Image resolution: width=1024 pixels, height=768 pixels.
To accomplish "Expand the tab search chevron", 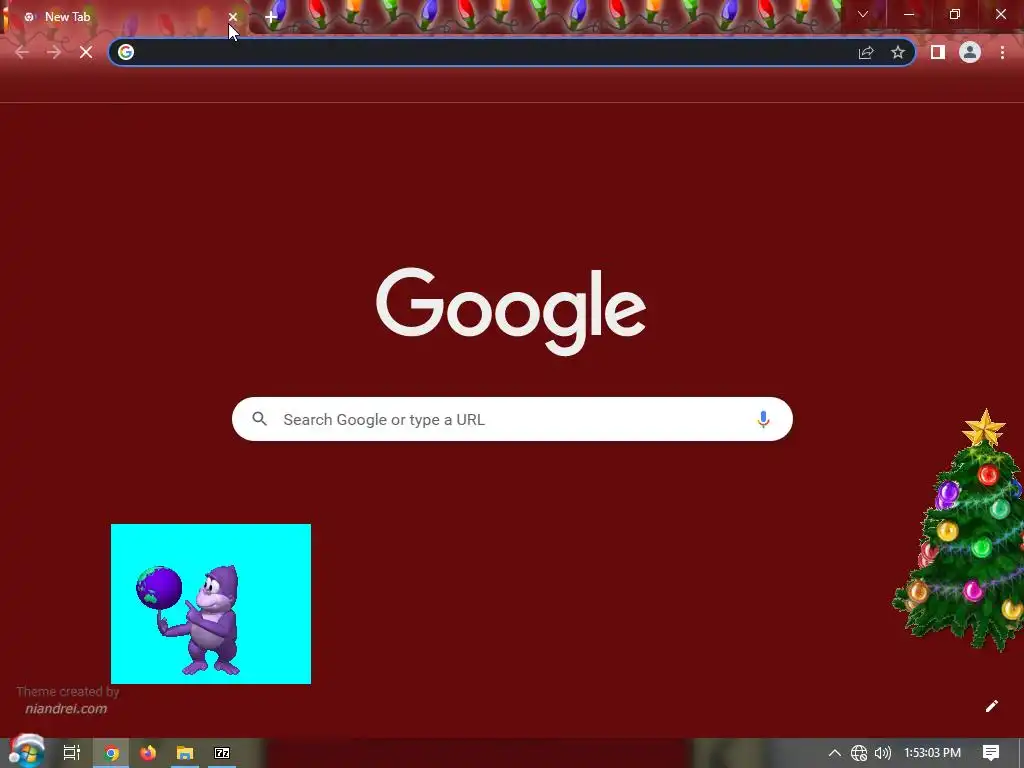I will pyautogui.click(x=863, y=14).
